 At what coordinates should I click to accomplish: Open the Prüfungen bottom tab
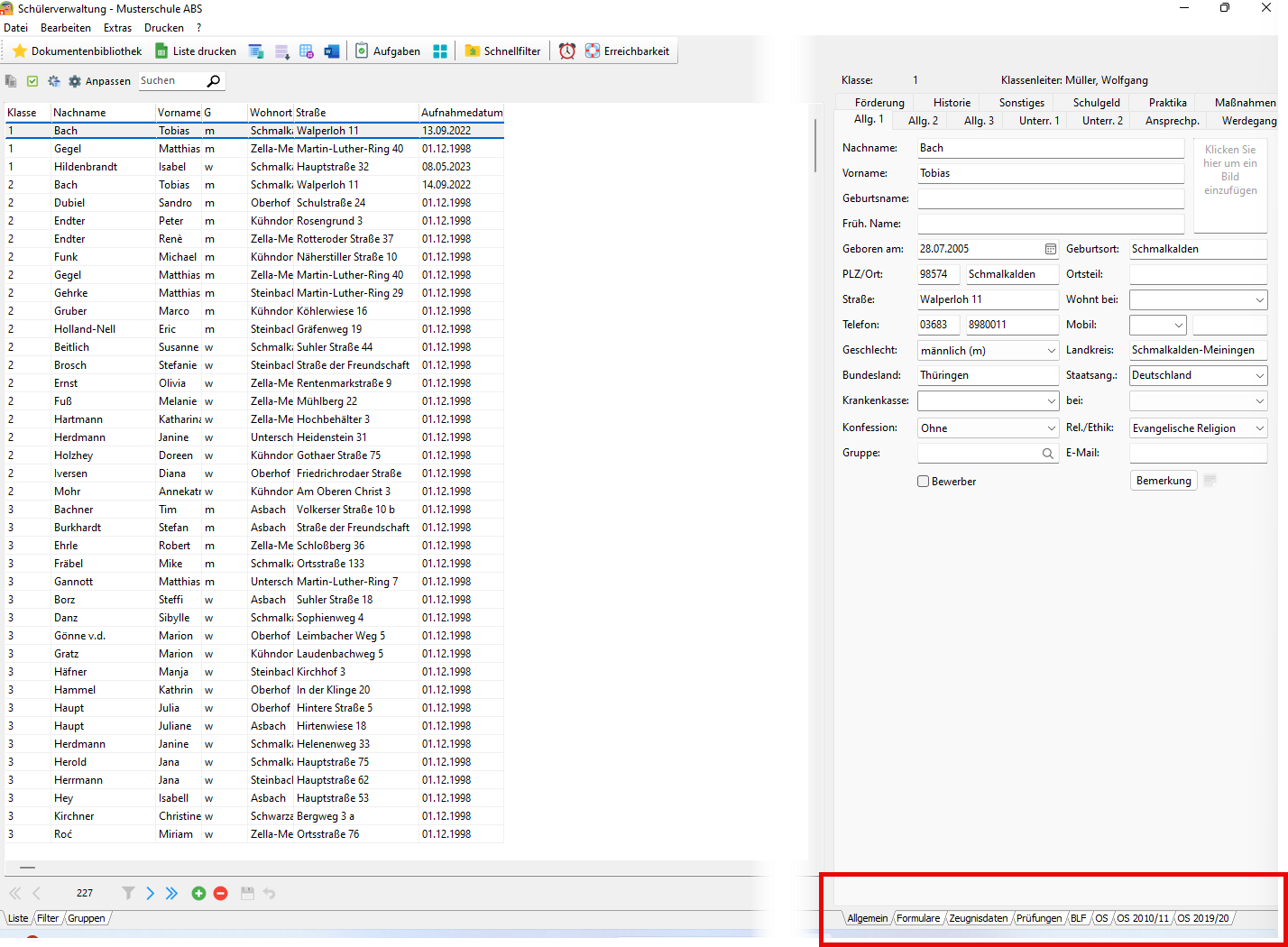click(x=1039, y=918)
